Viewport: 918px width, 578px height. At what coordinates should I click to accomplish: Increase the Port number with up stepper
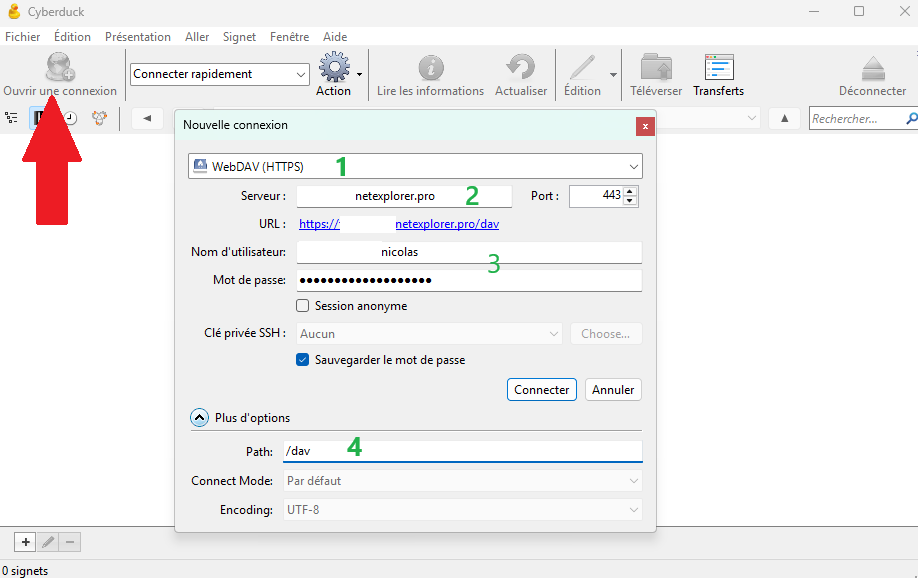click(x=630, y=191)
